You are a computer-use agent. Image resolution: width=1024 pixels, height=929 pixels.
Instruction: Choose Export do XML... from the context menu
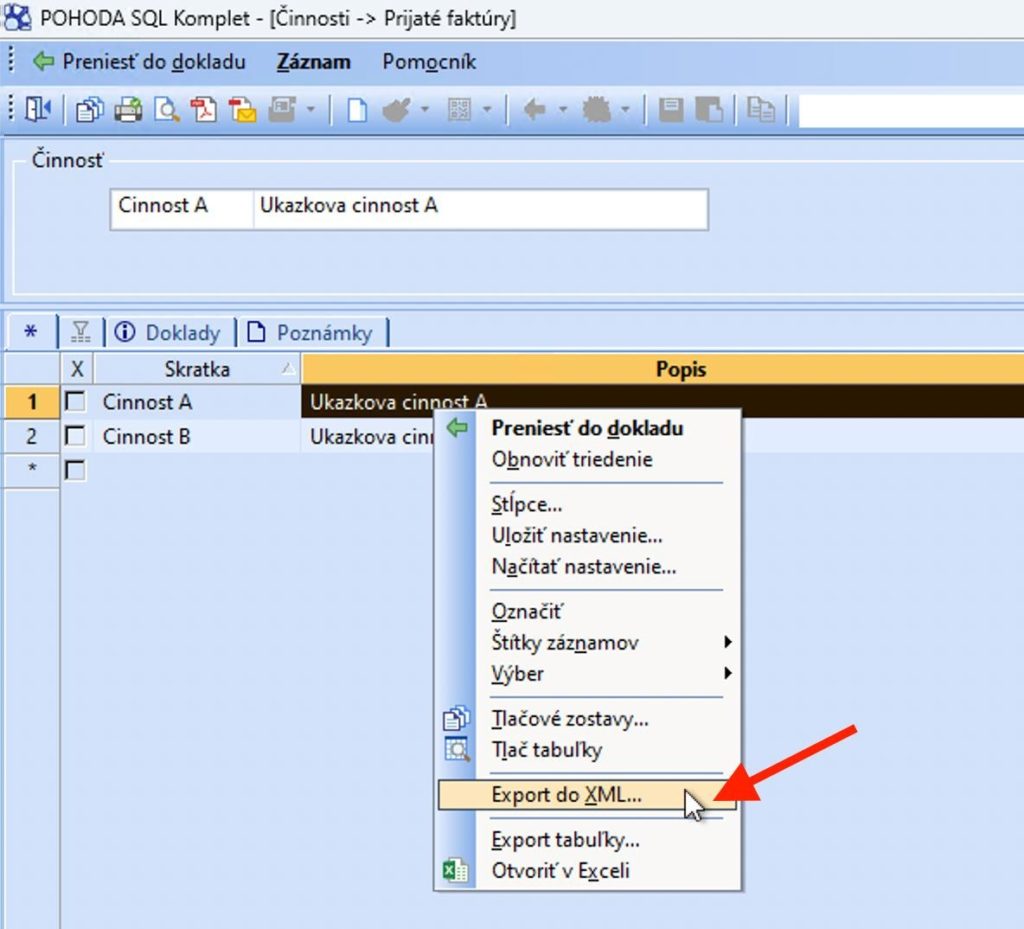click(x=587, y=795)
